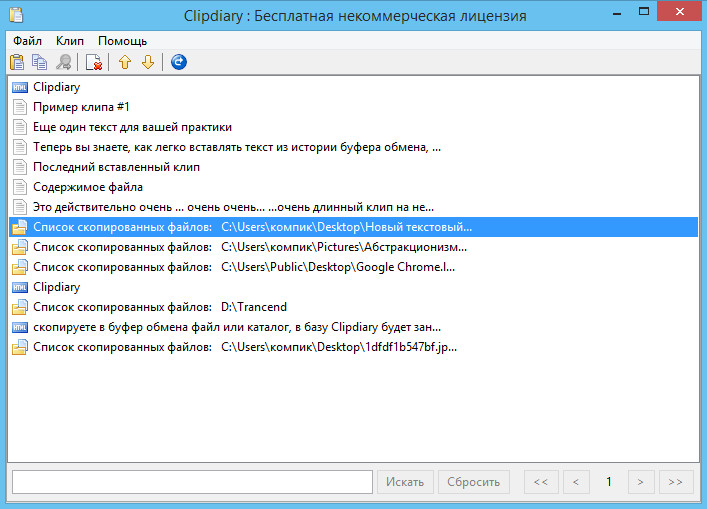Click the copy clip toolbar icon

40,62
